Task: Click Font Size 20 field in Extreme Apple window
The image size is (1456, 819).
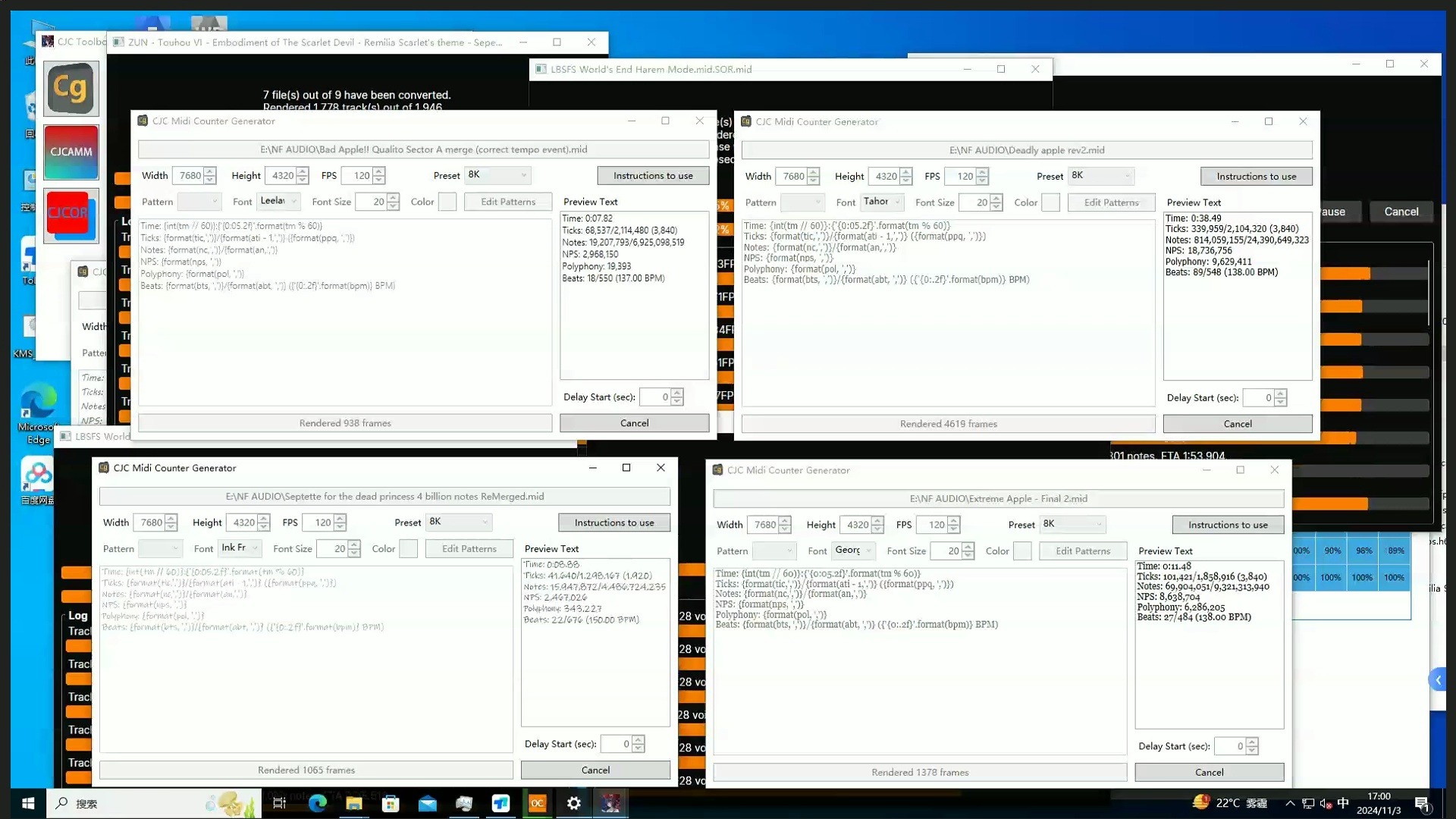Action: click(x=946, y=551)
